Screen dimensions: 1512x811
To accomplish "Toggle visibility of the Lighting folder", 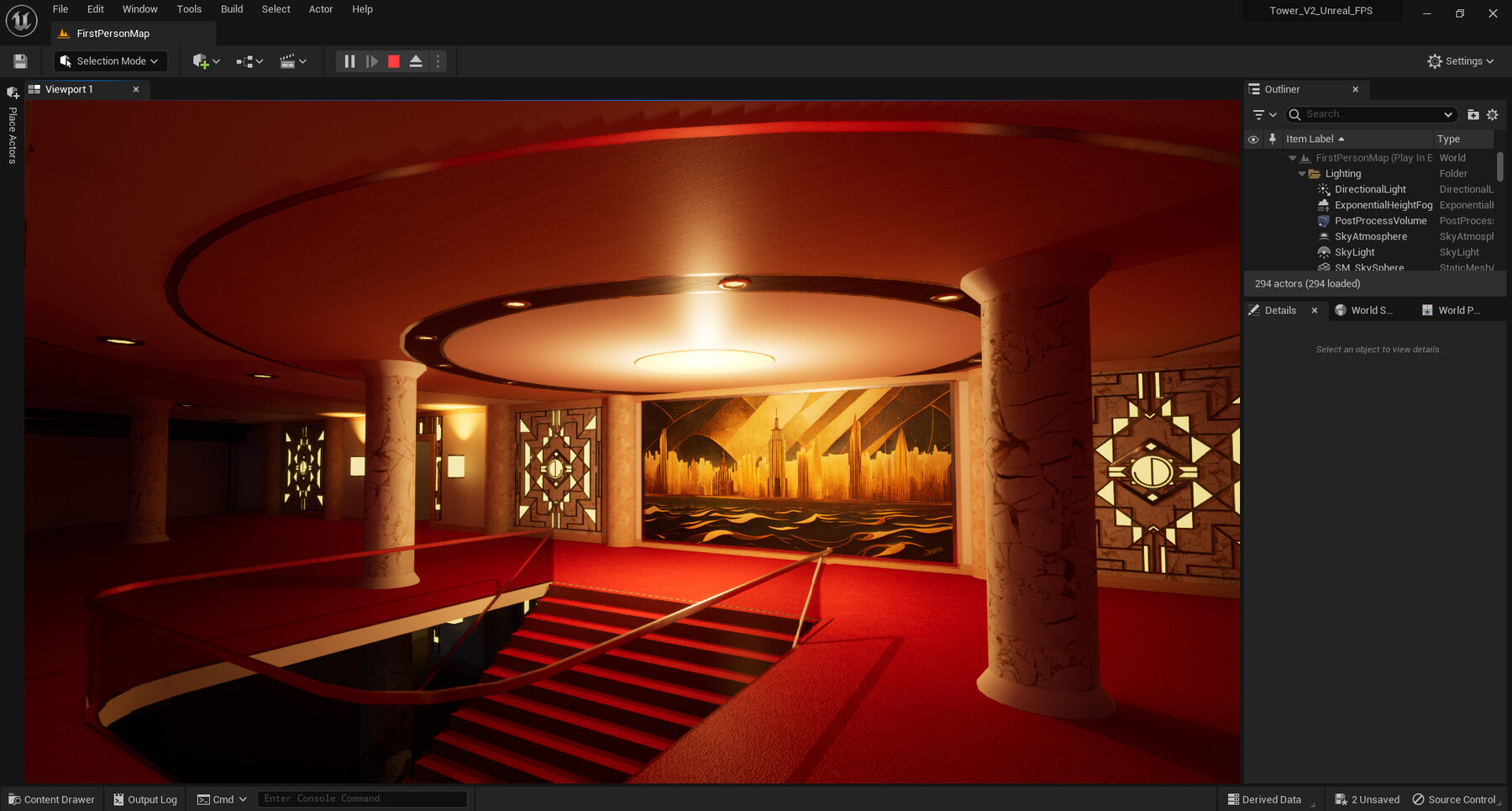I will pos(1253,173).
